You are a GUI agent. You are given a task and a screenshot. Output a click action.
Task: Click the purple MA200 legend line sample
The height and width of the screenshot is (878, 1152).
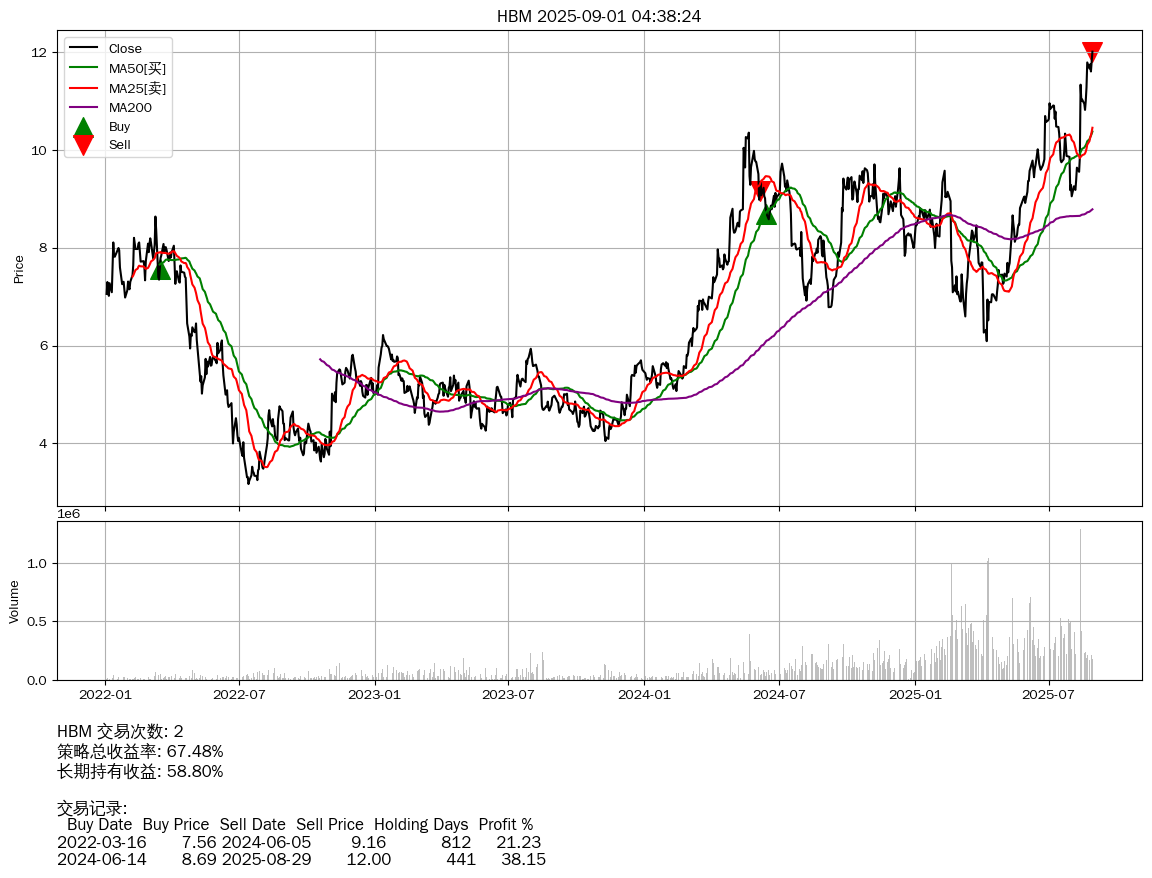coord(83,107)
